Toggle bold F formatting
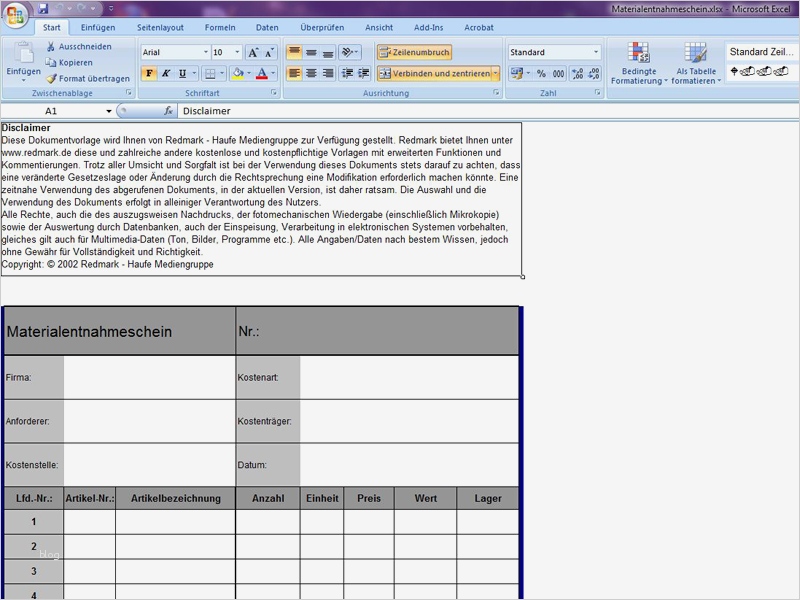Viewport: 800px width, 600px height. click(x=149, y=73)
